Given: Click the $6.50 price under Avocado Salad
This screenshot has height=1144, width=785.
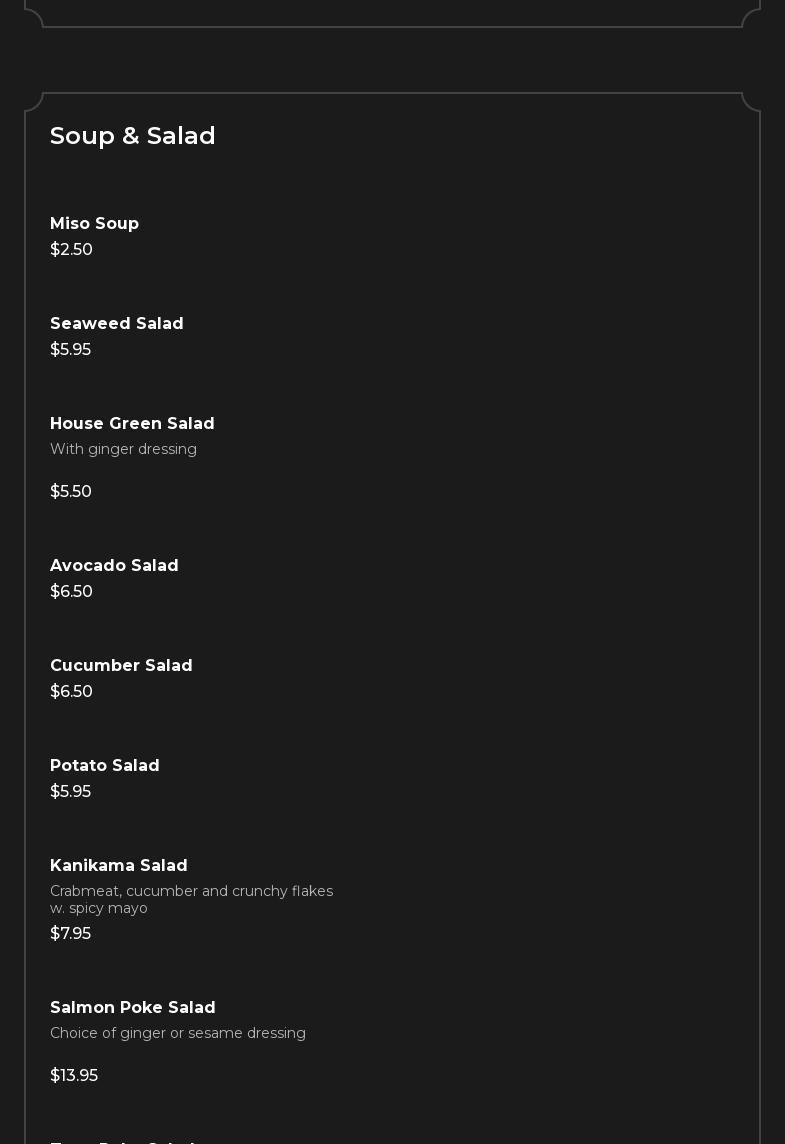Looking at the screenshot, I should pyautogui.click(x=71, y=592).
